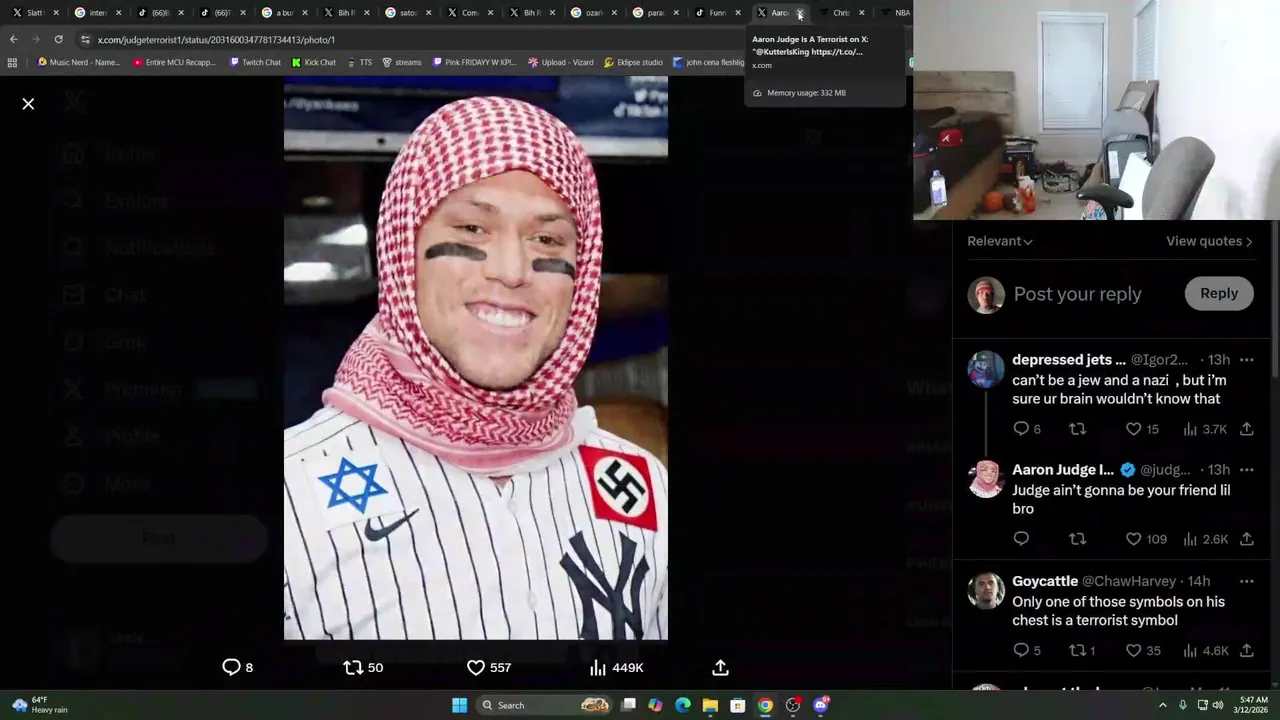The image size is (1280, 720).
Task: Open Music Nerd bookmark
Action: pos(78,62)
